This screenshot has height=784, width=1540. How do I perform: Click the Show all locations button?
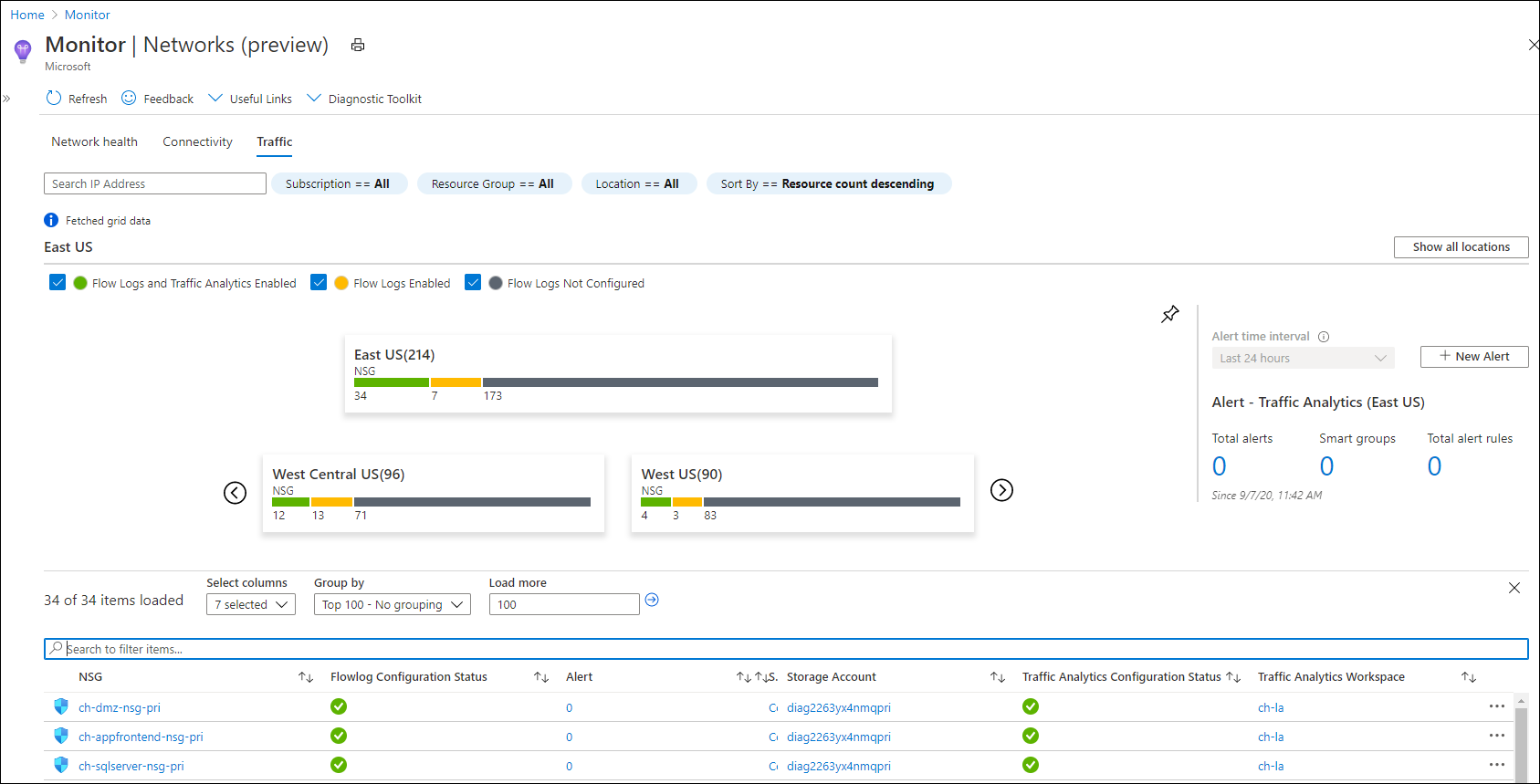click(1461, 247)
